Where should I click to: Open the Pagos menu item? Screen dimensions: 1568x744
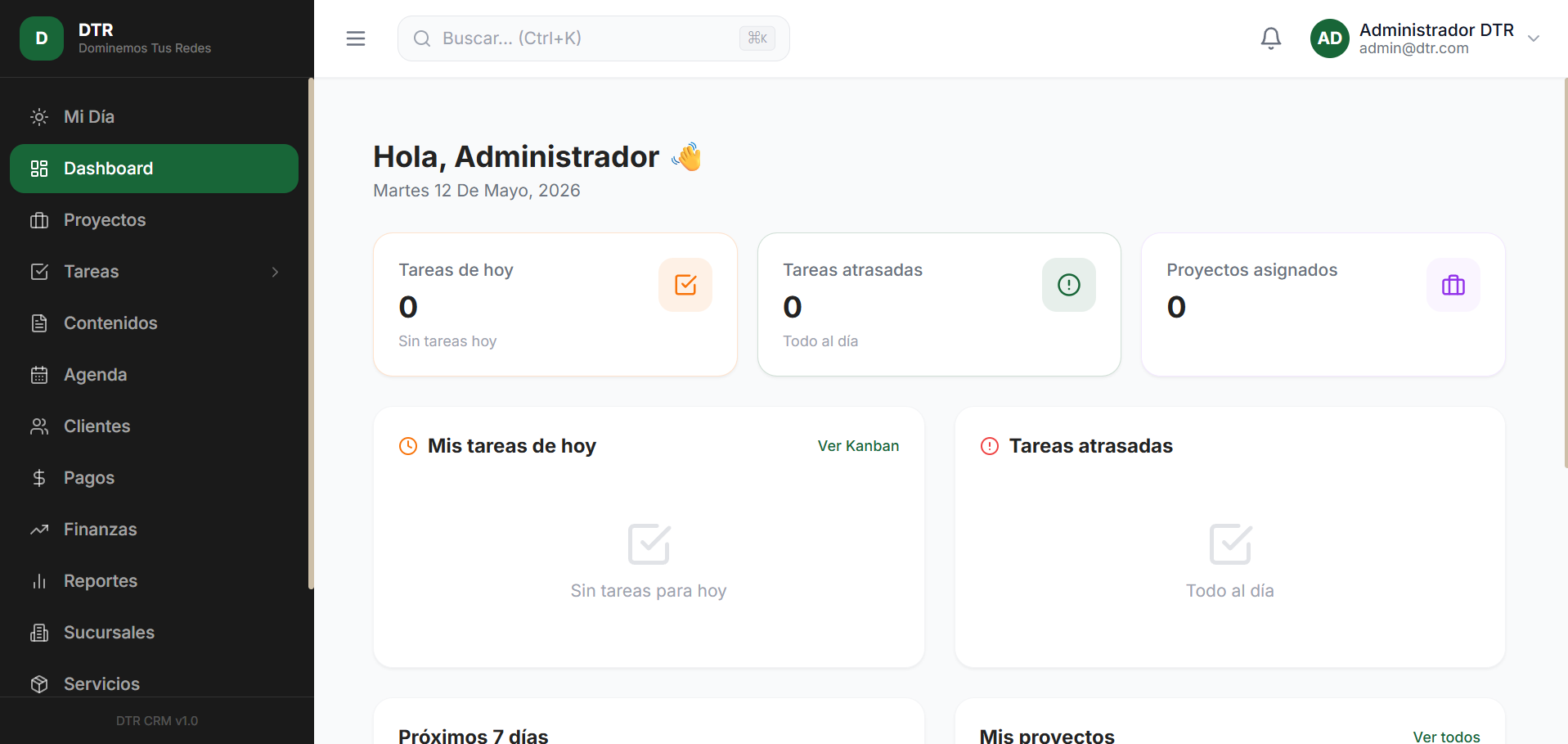click(154, 478)
